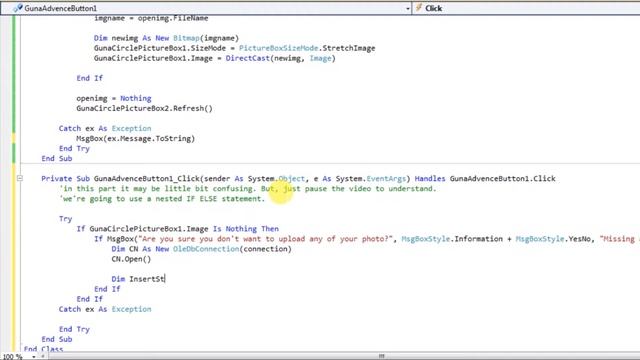This screenshot has height=360, width=640.
Task: Click the 'MsgBoxStyle.YesNo' text
Action: tap(553, 239)
